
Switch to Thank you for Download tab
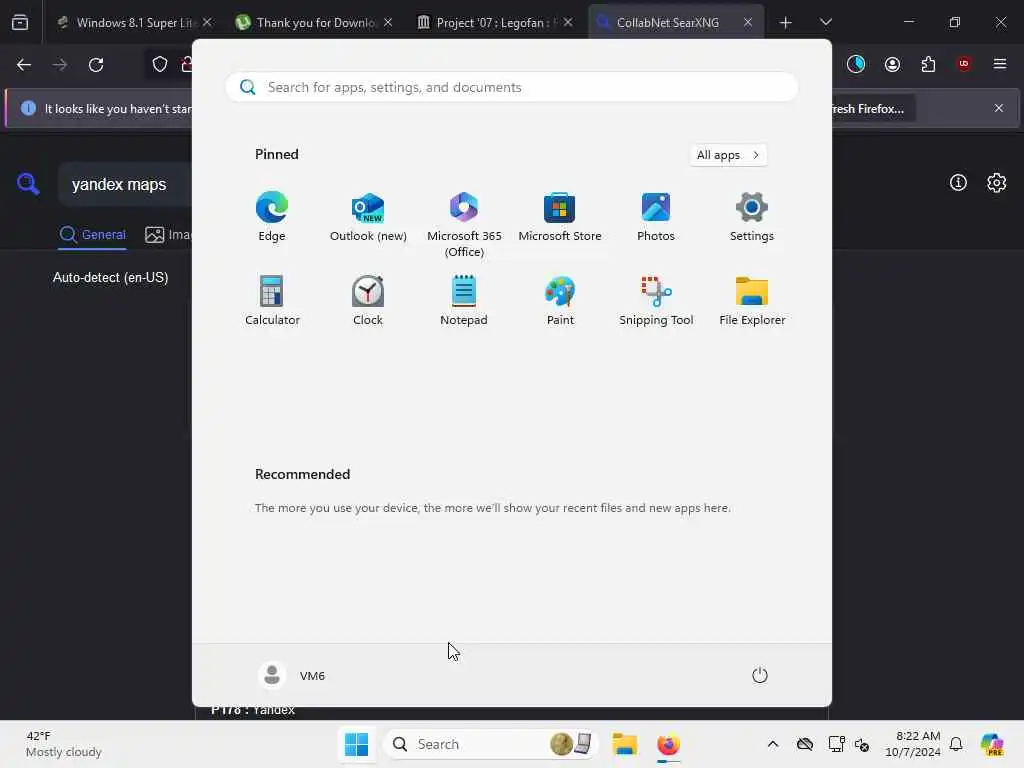(x=315, y=22)
